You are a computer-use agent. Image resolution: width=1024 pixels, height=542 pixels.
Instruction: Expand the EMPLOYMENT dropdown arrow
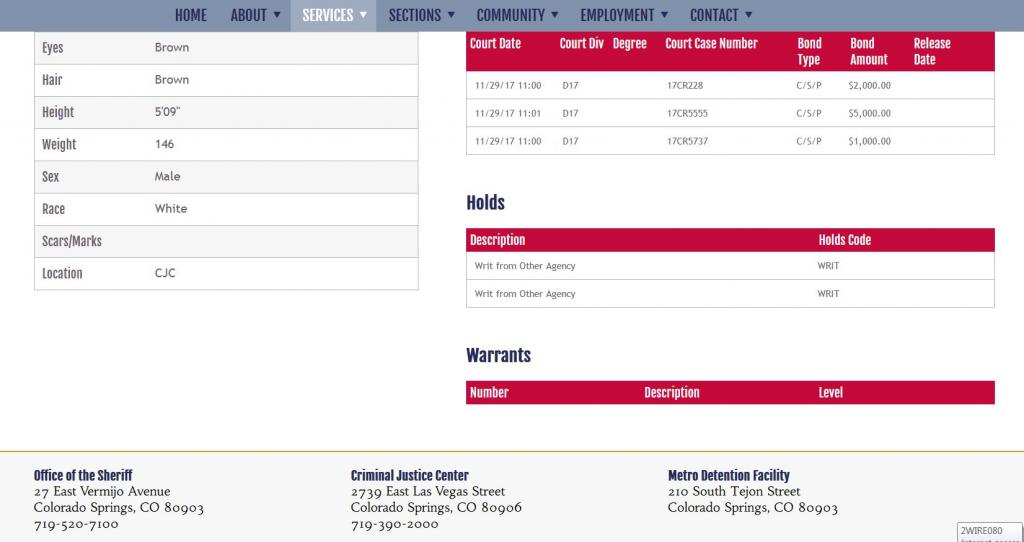(664, 15)
